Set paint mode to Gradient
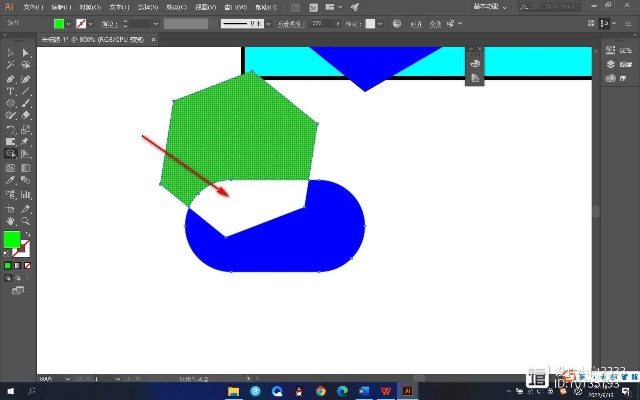The image size is (640, 400). pyautogui.click(x=18, y=266)
